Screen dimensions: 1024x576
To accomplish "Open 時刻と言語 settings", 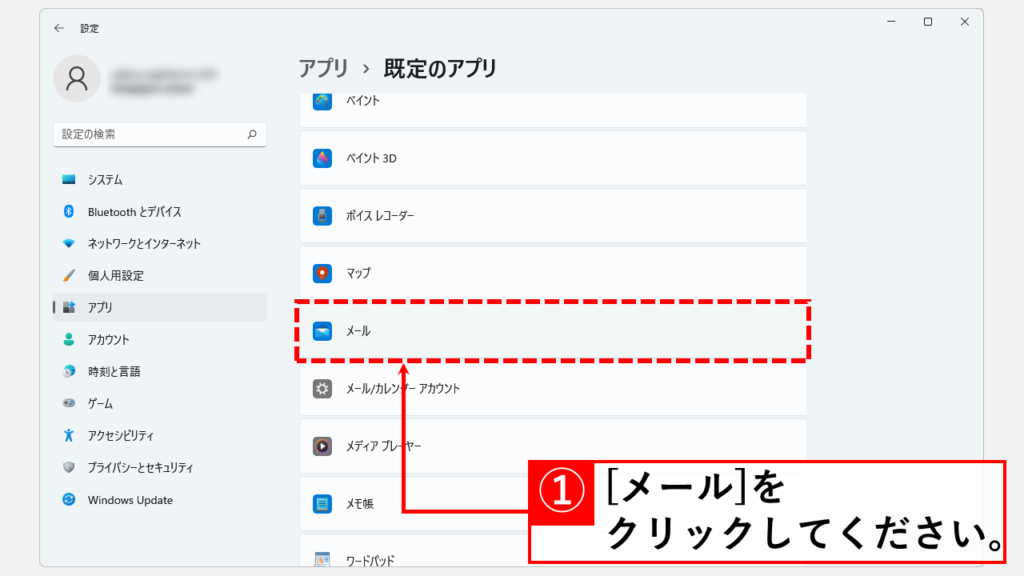I will [x=159, y=372].
